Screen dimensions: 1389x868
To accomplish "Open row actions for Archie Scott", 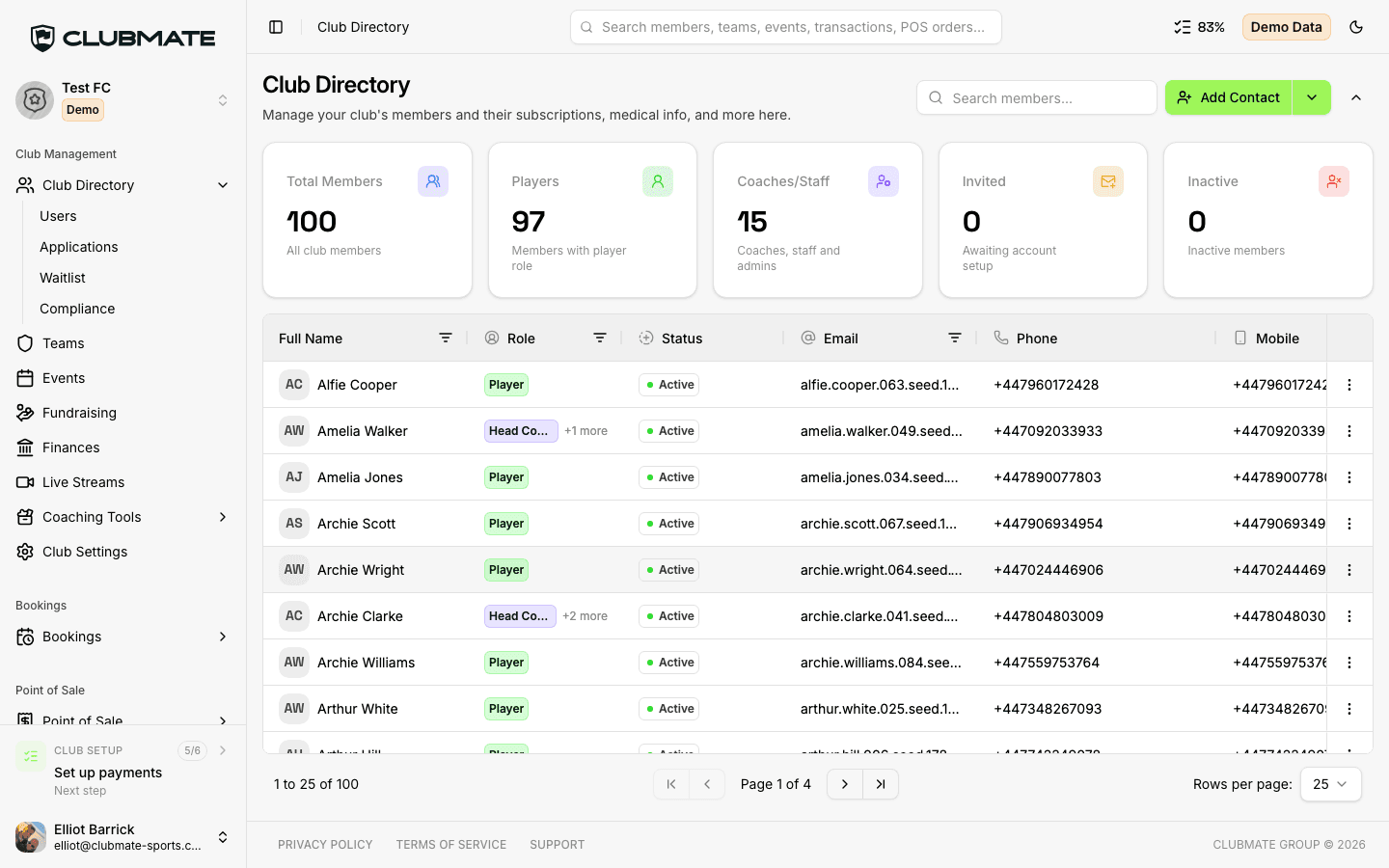I will coord(1349,524).
